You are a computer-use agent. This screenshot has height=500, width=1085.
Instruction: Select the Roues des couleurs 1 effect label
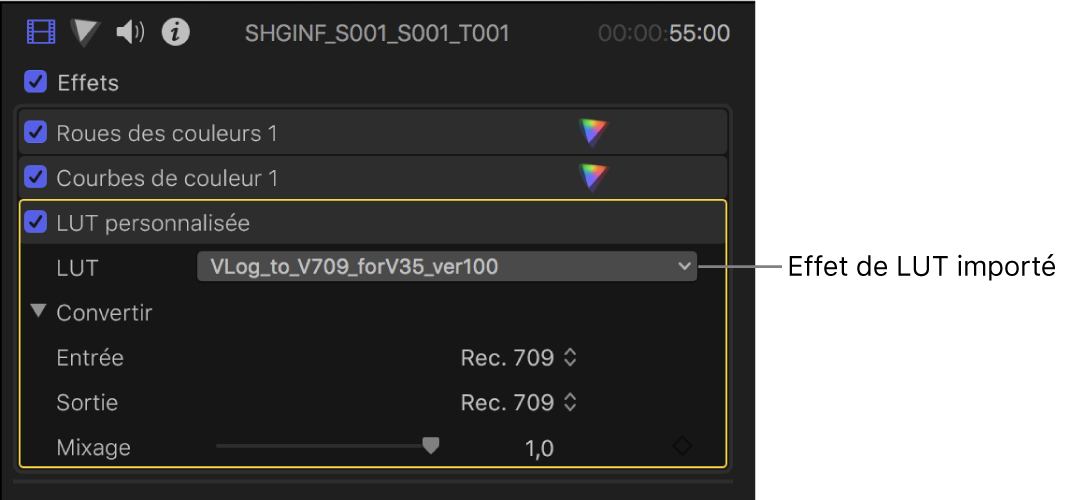pos(166,132)
